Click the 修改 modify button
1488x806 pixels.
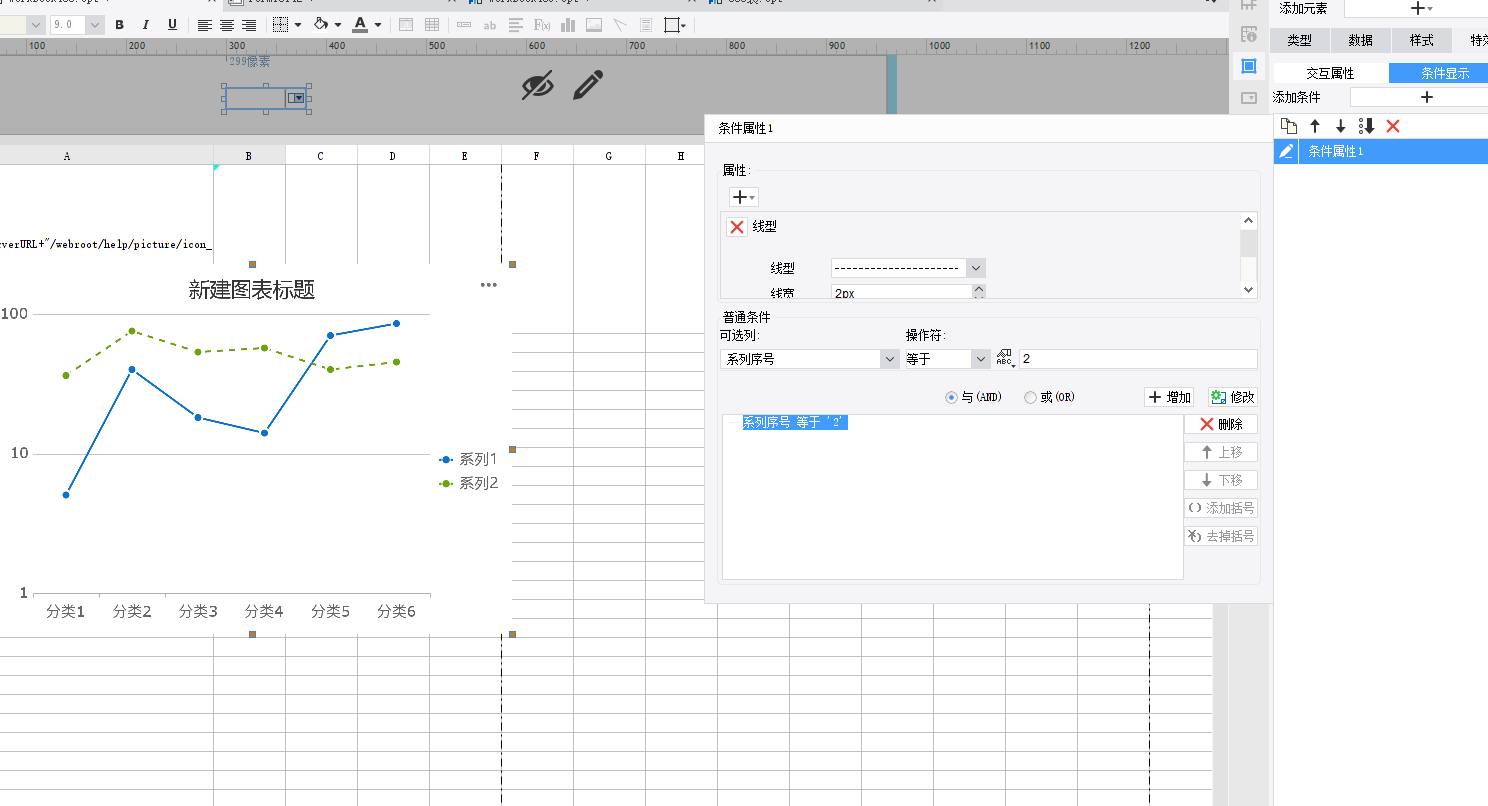click(1233, 397)
